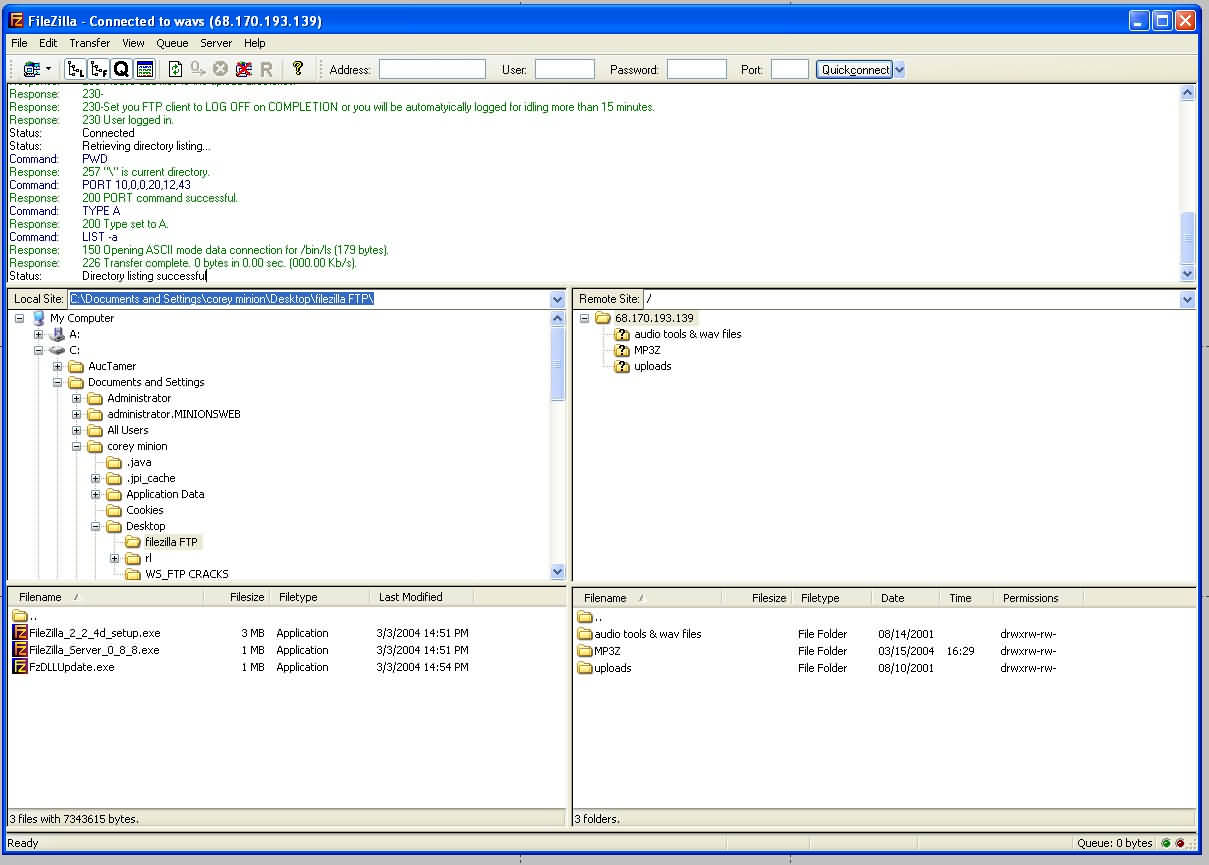Click the User input field
This screenshot has width=1209, height=865.
(x=565, y=69)
